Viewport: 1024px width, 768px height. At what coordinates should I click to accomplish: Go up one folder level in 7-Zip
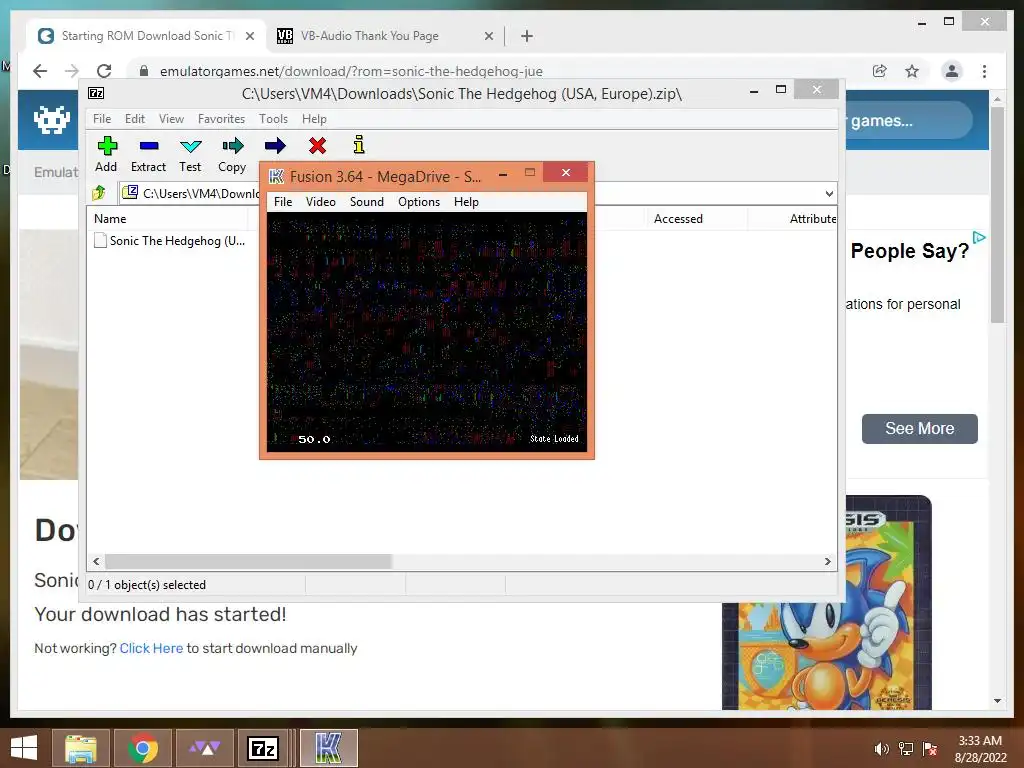[x=99, y=193]
